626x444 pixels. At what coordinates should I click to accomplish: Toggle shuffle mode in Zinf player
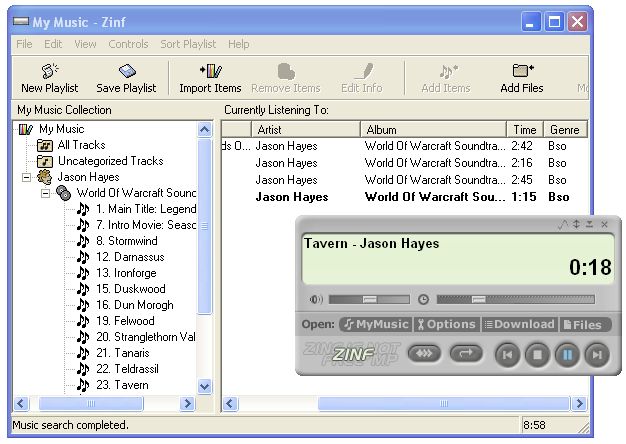pos(424,354)
